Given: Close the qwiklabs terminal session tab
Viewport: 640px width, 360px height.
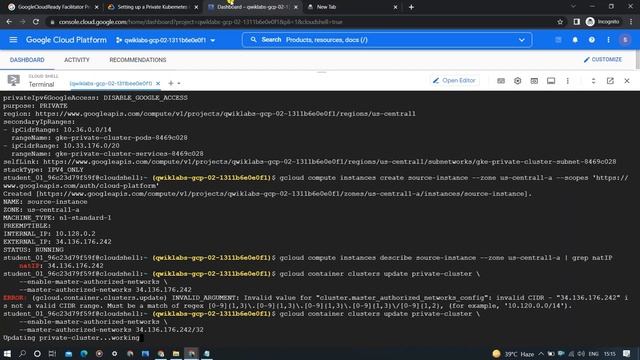Looking at the screenshot, I should (x=158, y=83).
